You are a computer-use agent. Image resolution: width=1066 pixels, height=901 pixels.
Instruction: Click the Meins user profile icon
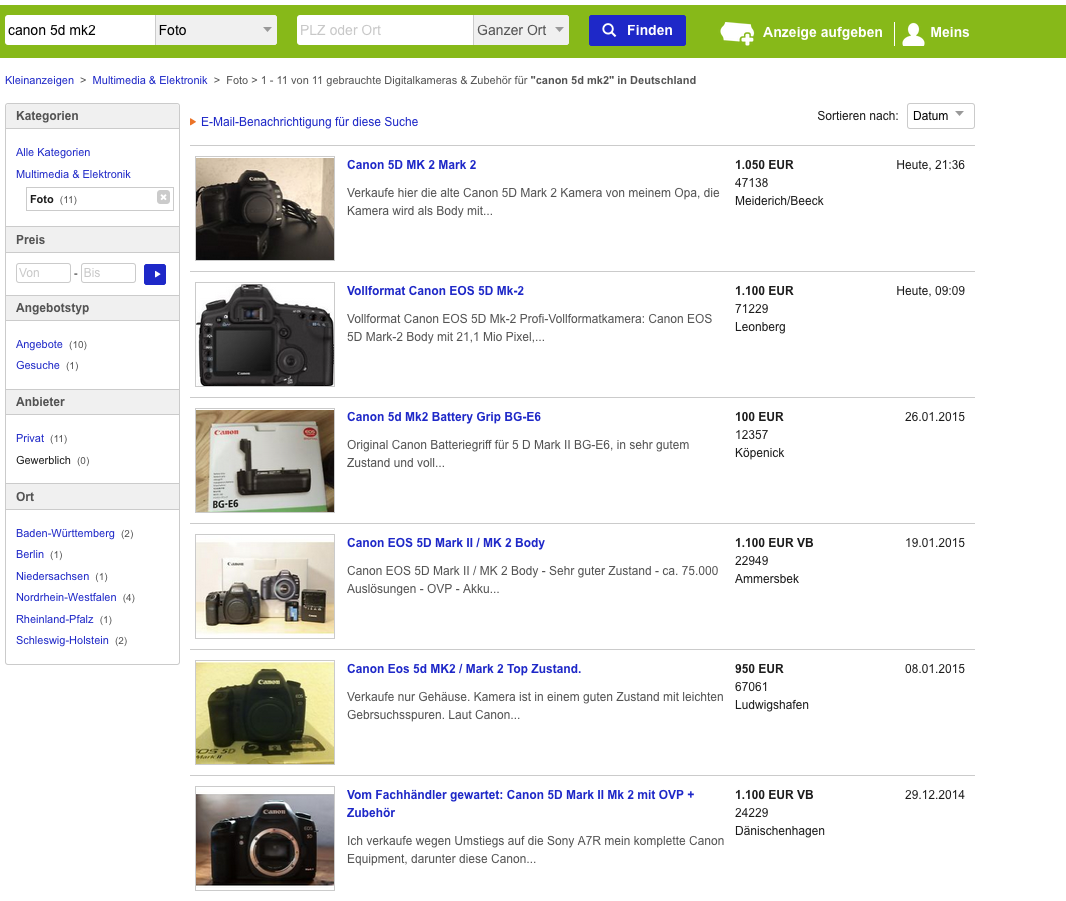click(913, 33)
